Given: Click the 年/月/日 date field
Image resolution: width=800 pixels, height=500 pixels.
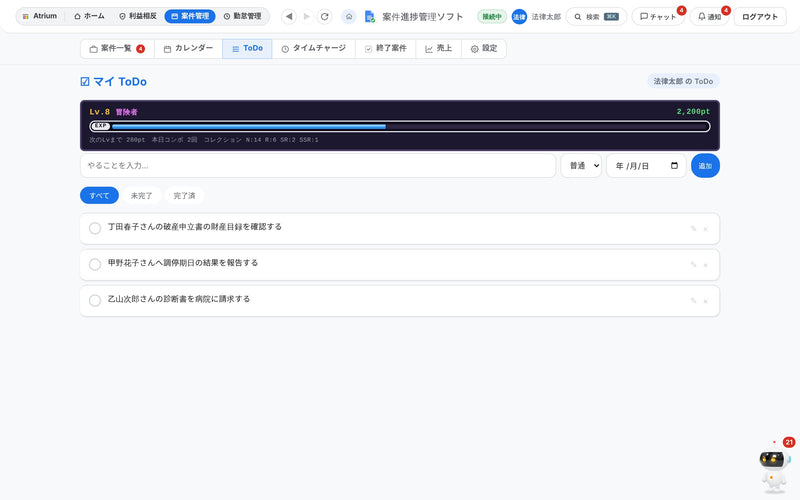Looking at the screenshot, I should [646, 166].
